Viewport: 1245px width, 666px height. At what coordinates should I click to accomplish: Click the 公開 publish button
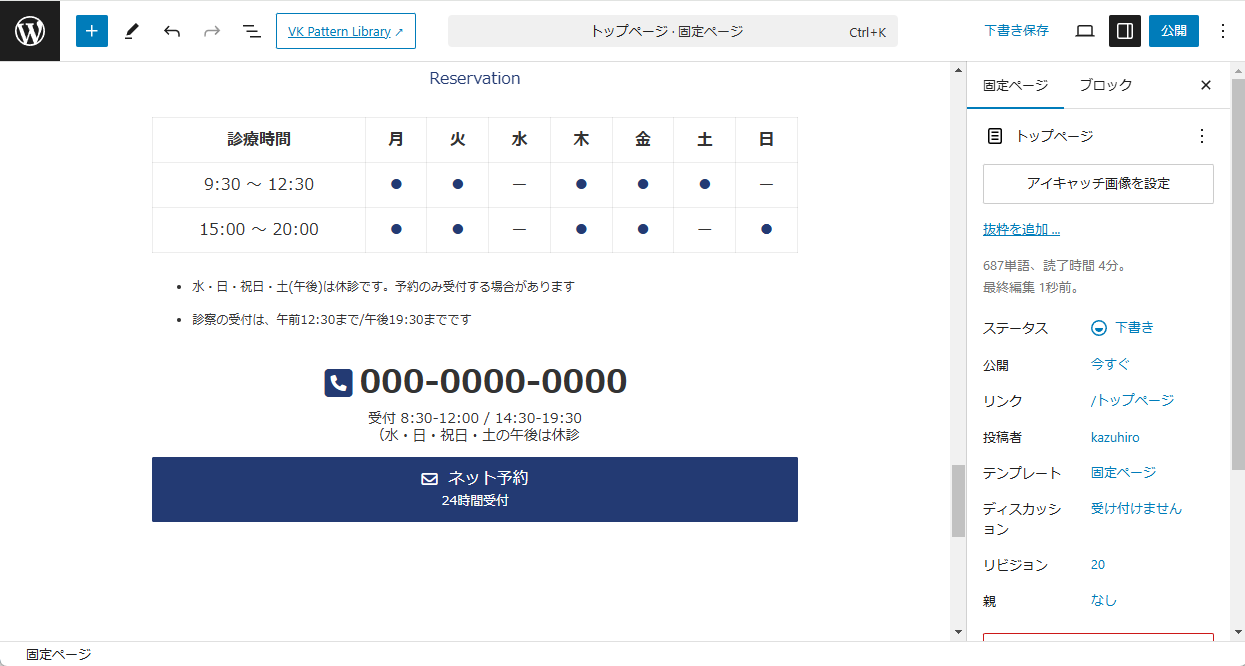pos(1173,31)
